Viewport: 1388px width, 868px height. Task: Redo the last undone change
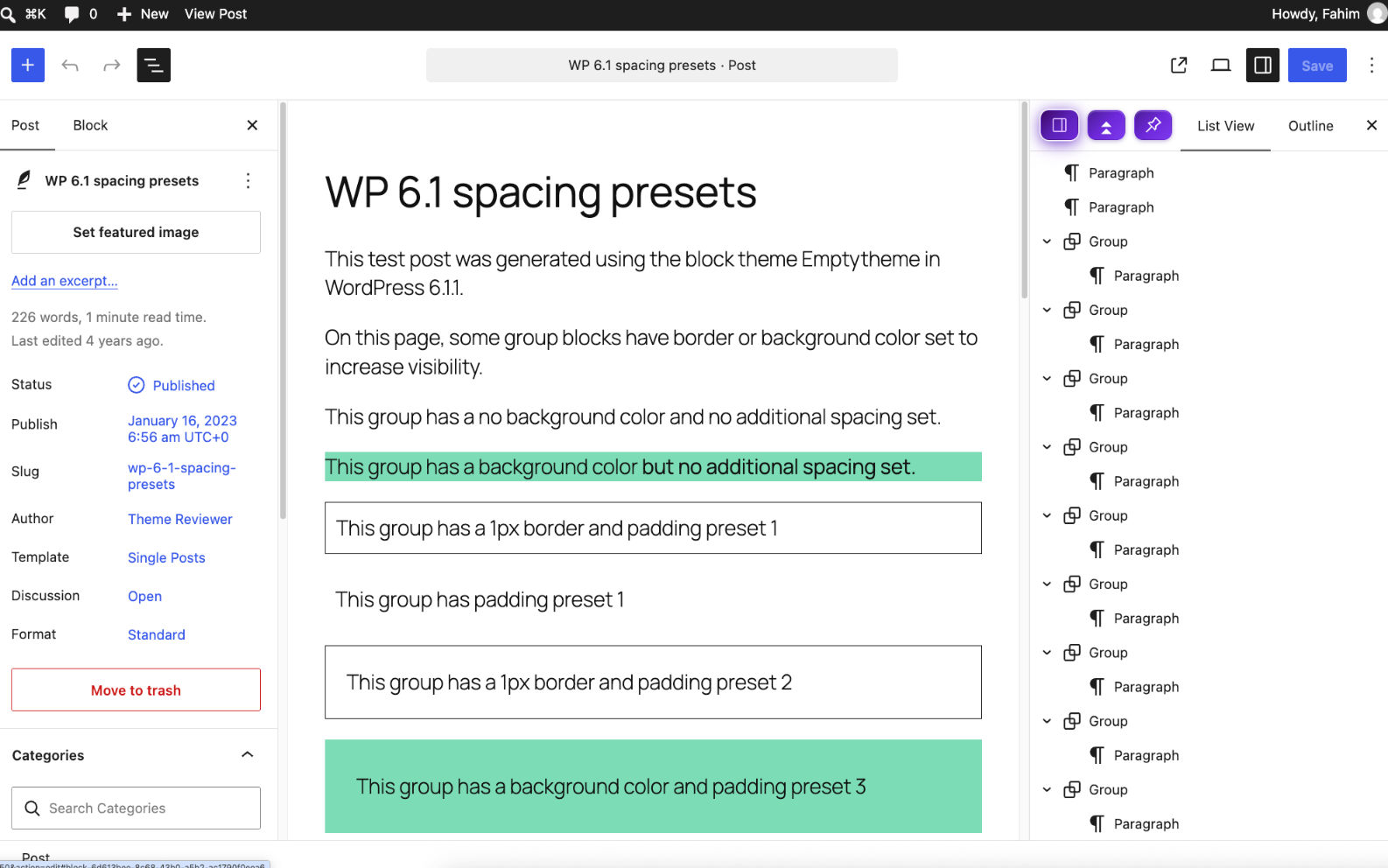click(x=111, y=65)
